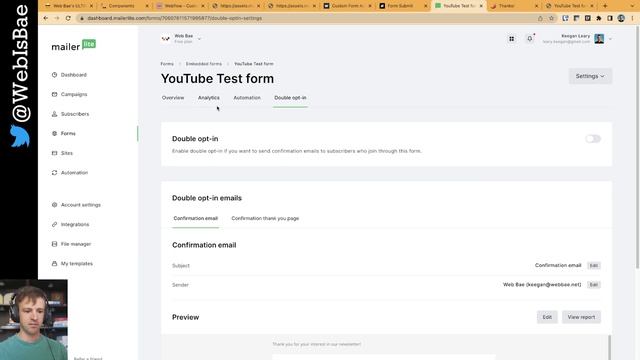Screen dimensions: 640x360
Task: Bookmark this page with star icon
Action: click(551, 18)
